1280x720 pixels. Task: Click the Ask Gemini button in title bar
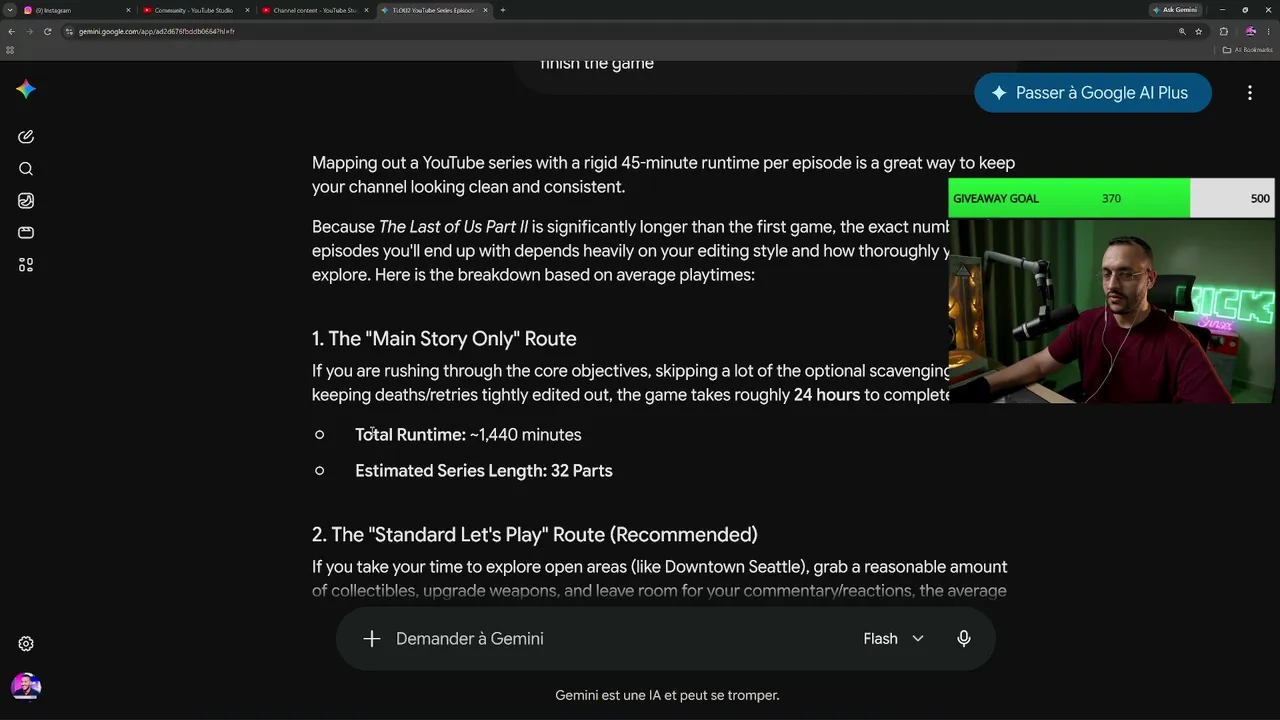(x=1174, y=10)
